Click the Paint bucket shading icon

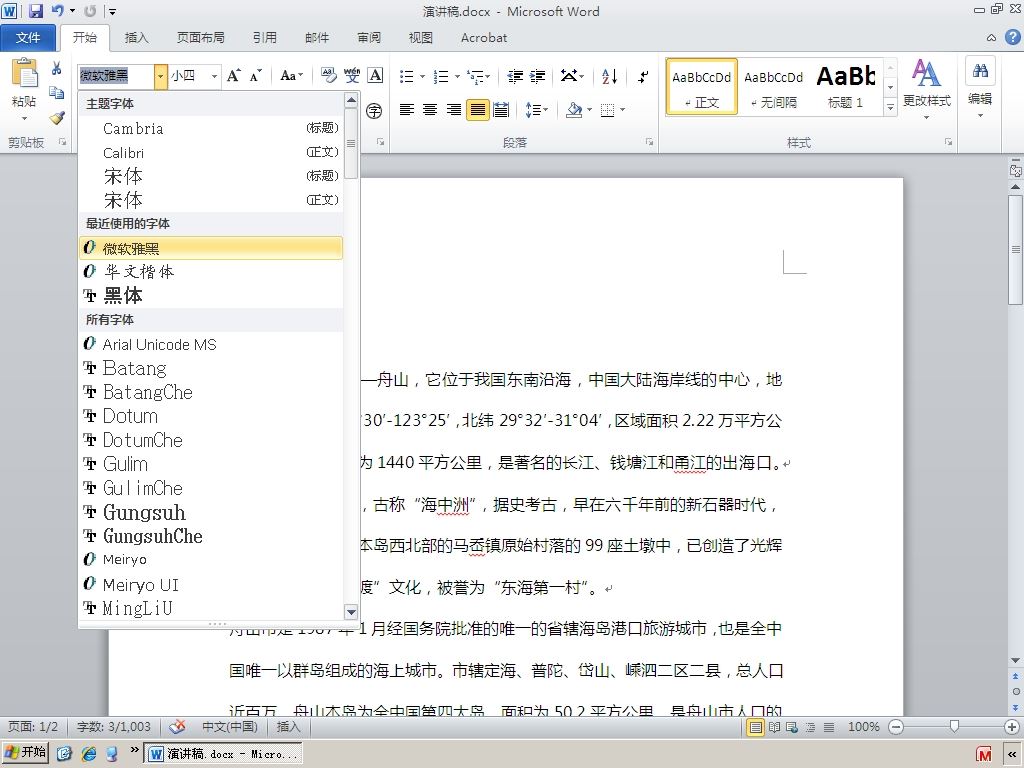coord(573,110)
